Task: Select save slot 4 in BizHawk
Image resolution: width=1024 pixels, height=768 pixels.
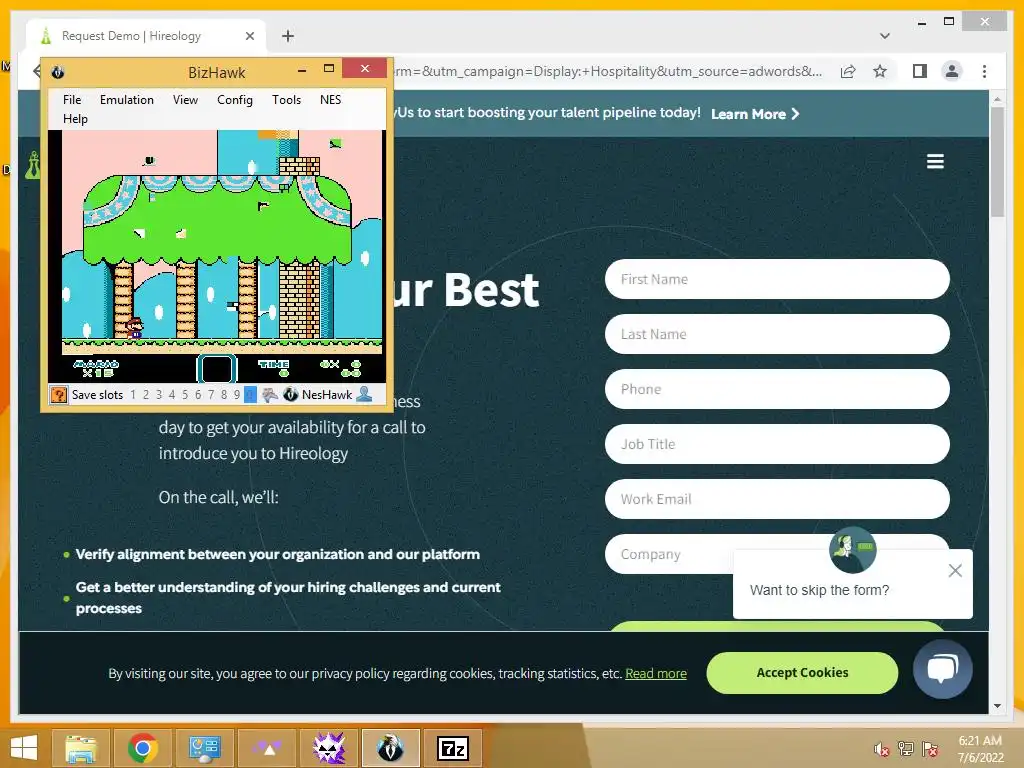Action: (172, 394)
